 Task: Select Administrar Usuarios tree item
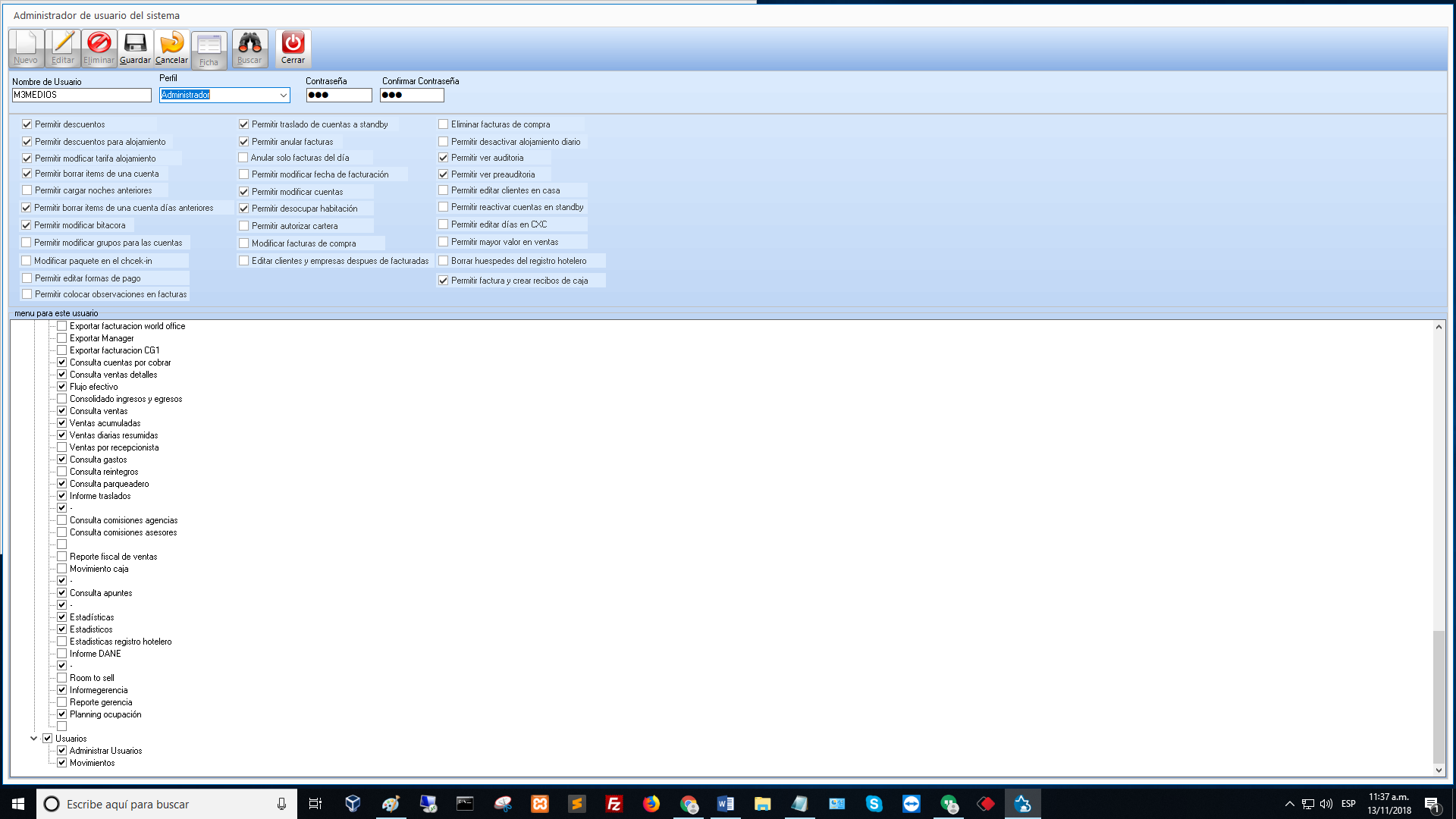[105, 751]
